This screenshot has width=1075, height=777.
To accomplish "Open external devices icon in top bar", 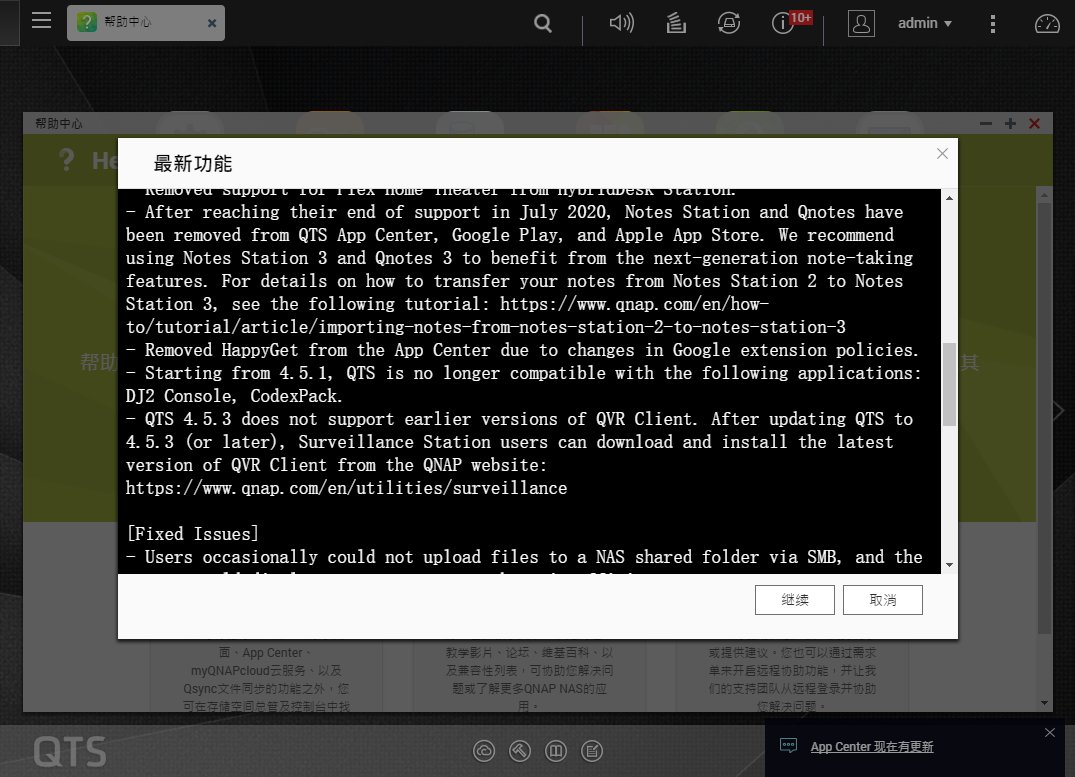I will 729,23.
